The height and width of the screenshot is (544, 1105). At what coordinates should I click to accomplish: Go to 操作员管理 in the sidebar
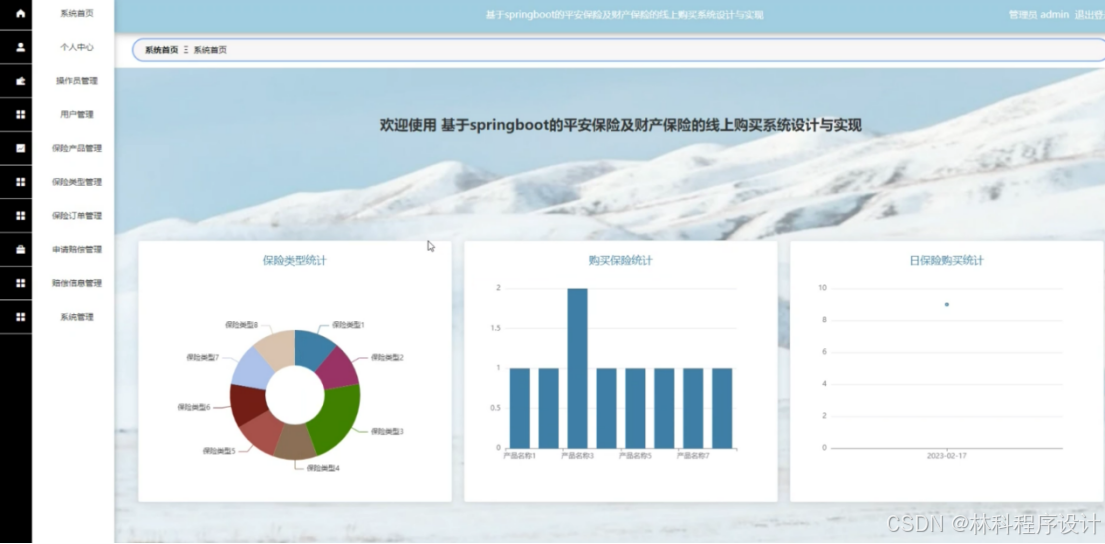click(x=76, y=81)
